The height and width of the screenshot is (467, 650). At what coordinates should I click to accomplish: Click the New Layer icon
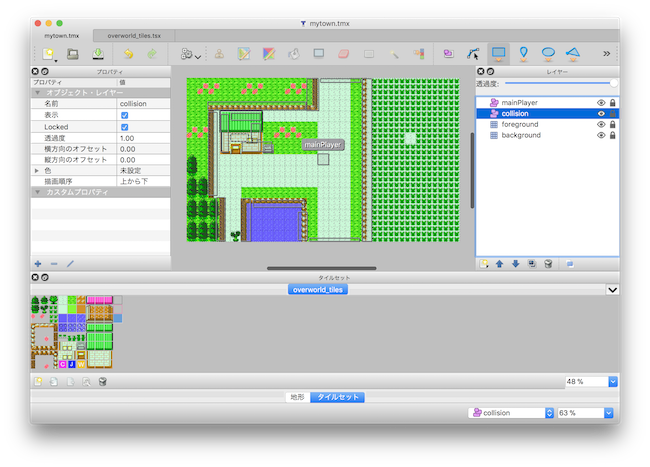coord(484,264)
